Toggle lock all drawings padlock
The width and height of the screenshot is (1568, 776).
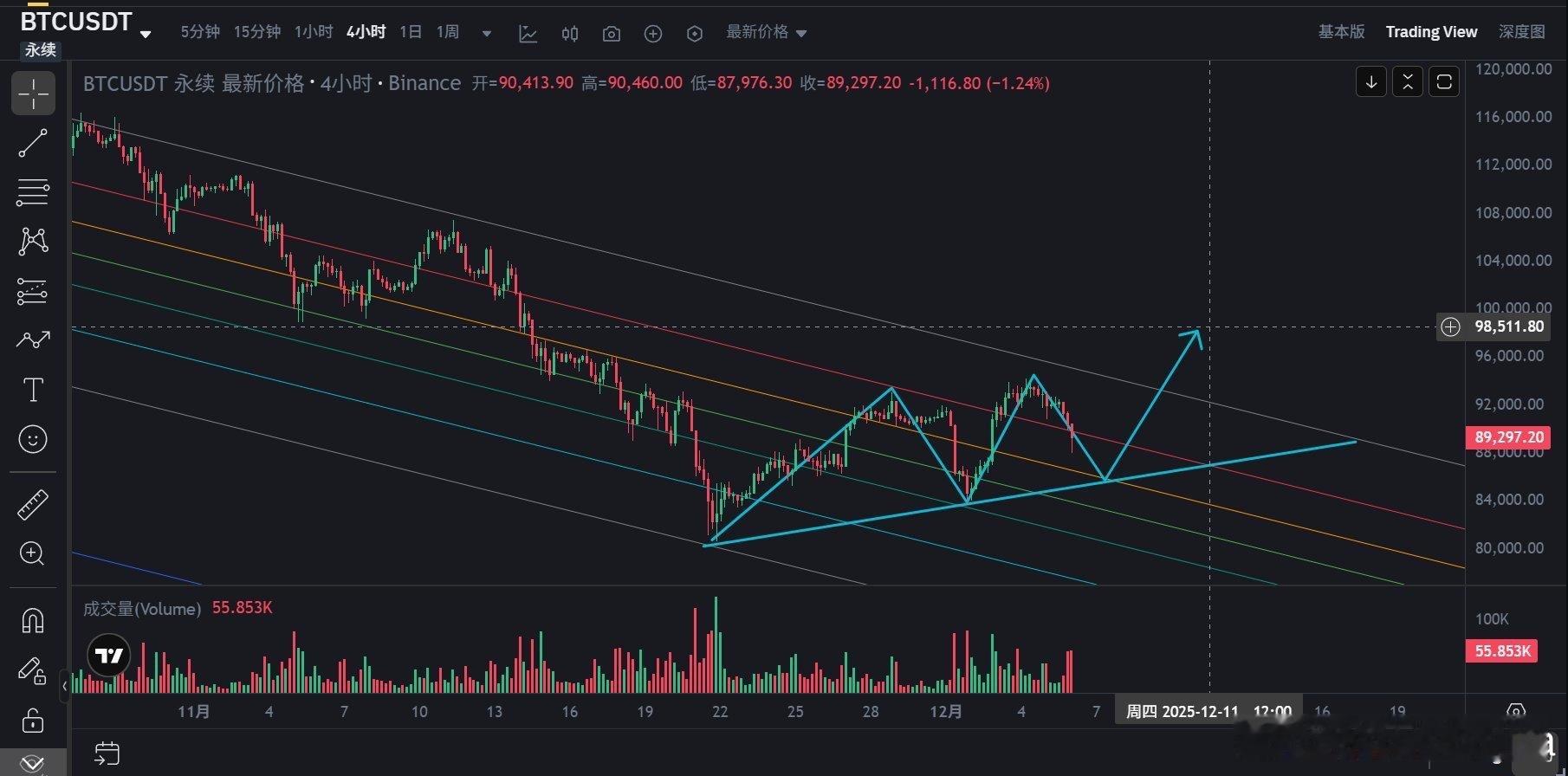tap(33, 720)
